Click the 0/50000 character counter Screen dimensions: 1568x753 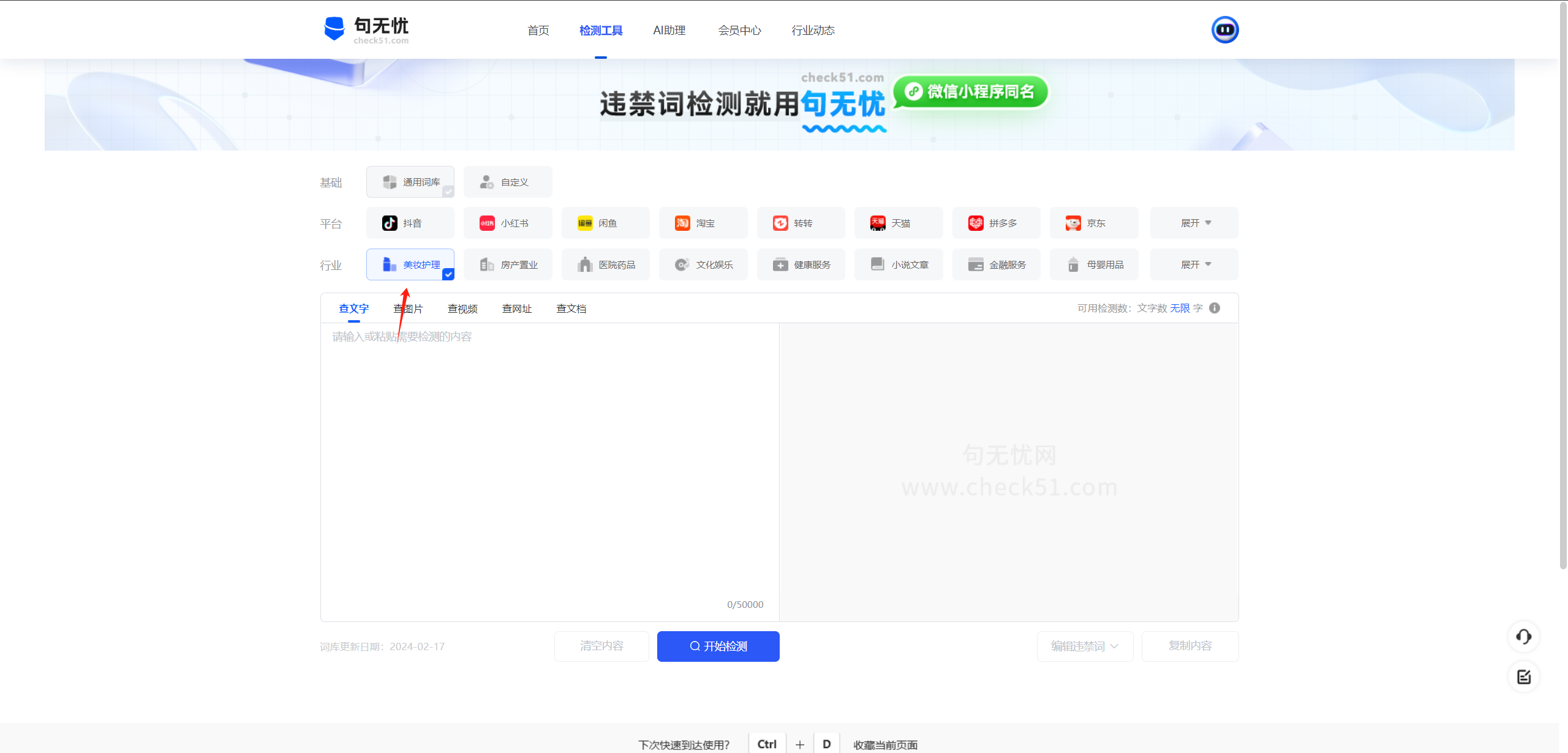(745, 604)
